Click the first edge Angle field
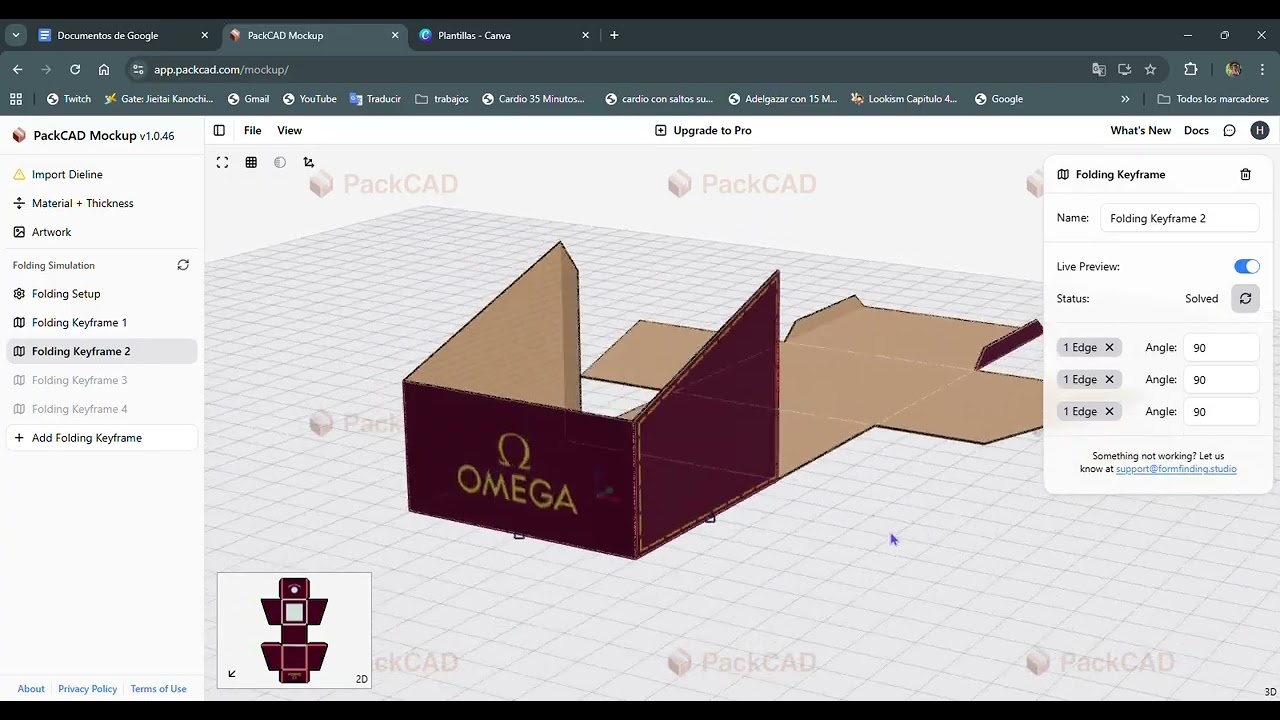 coord(1221,348)
